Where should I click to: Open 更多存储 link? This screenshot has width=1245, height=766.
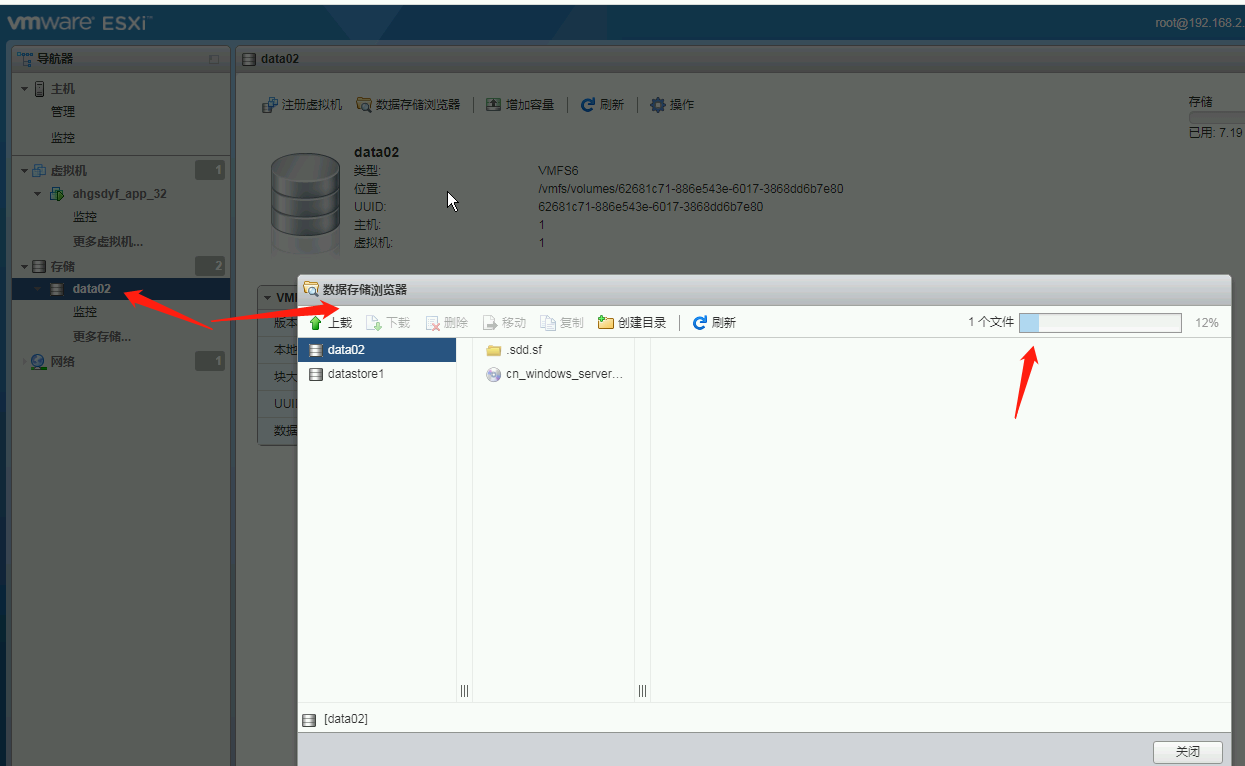coord(102,336)
